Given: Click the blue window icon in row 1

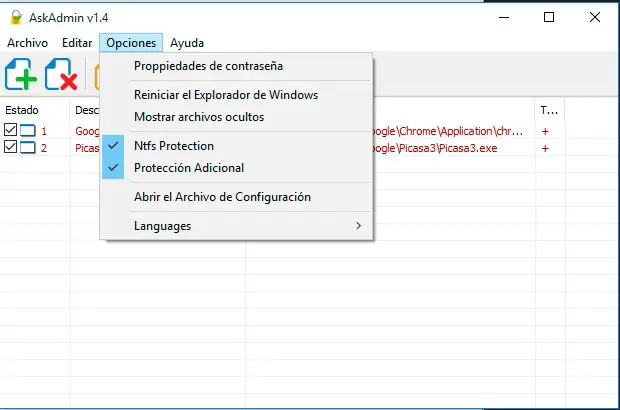Looking at the screenshot, I should [28, 131].
